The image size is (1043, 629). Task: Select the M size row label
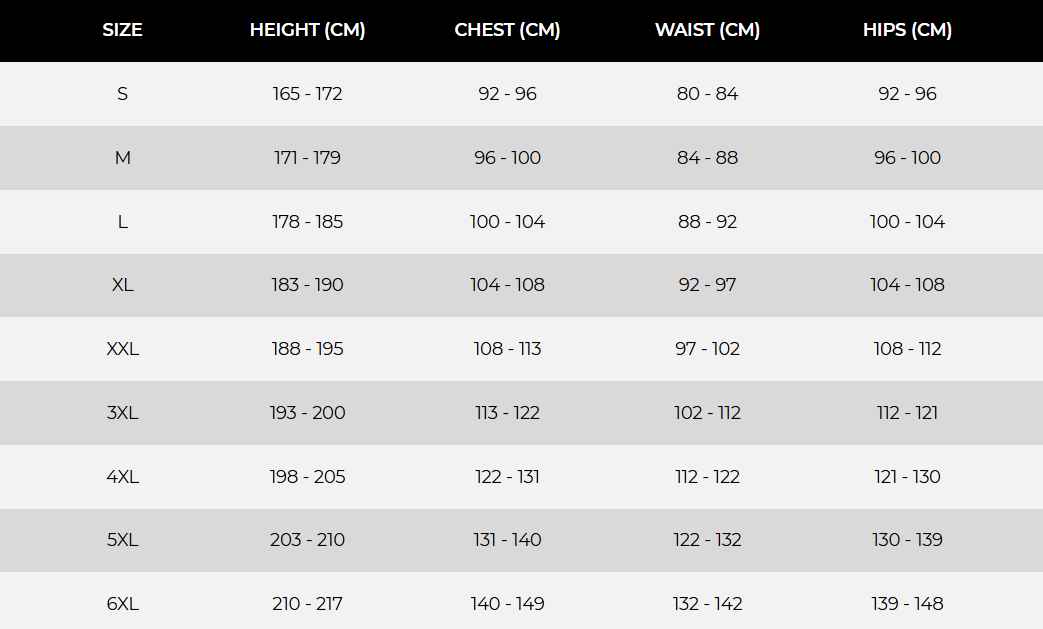[x=122, y=158]
